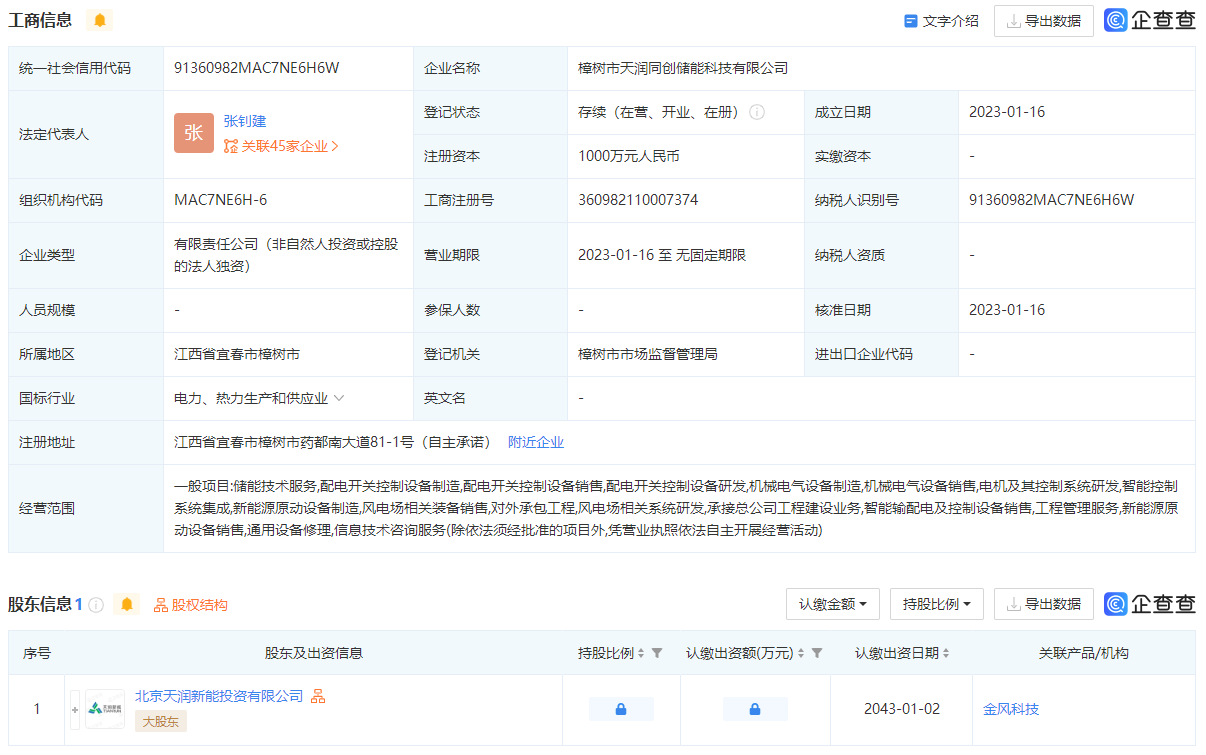Click registration authority 樟树市市场监督管理局

click(648, 354)
